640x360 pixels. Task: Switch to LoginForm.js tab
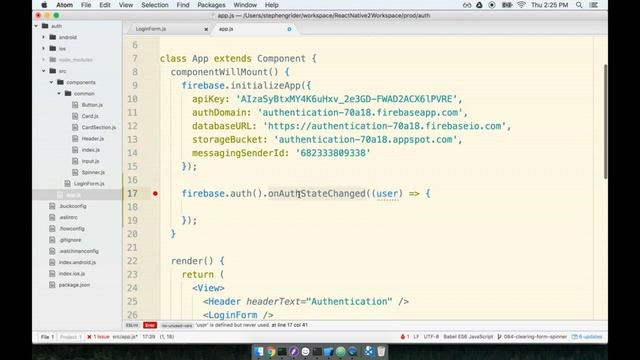[151, 29]
